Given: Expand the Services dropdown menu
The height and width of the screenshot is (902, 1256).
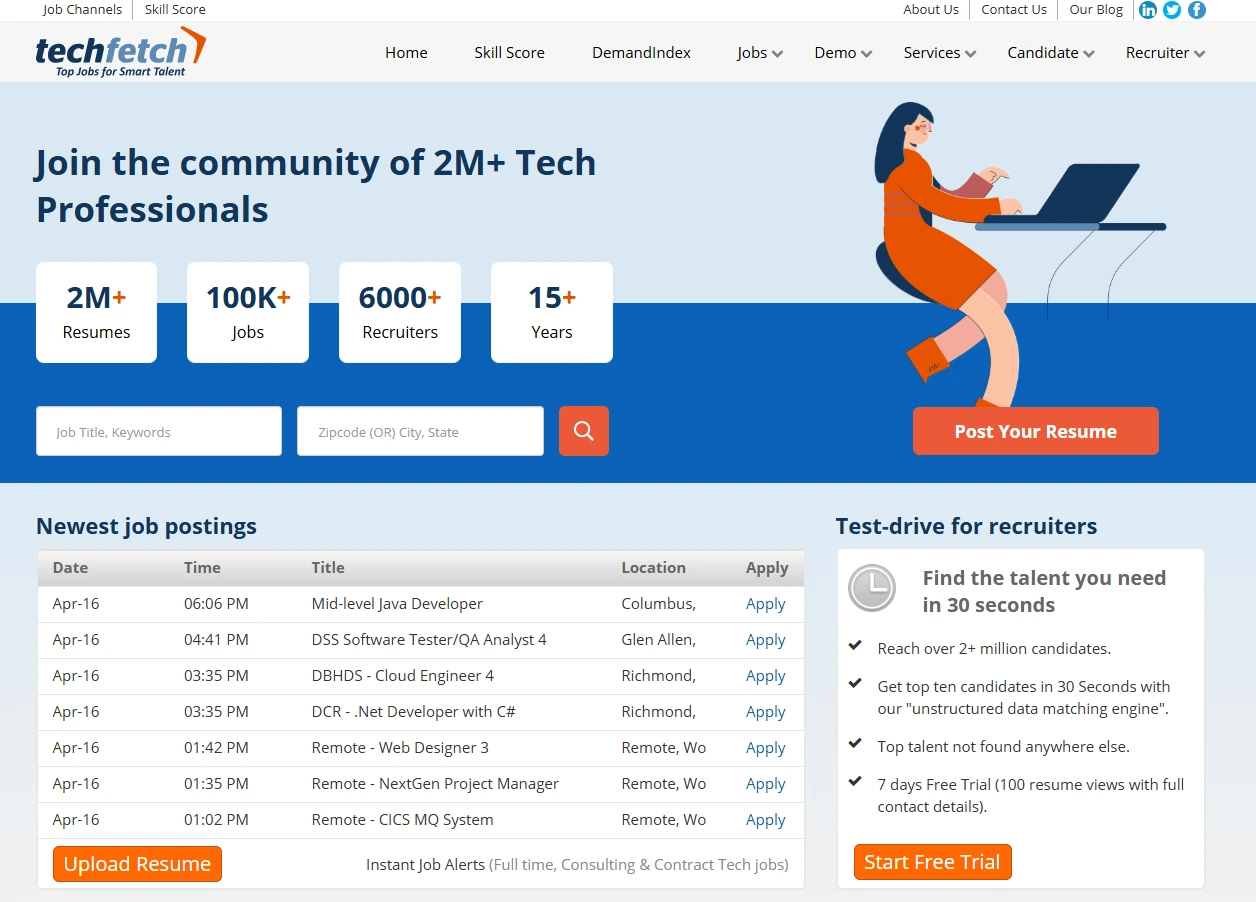Looking at the screenshot, I should click(x=940, y=53).
